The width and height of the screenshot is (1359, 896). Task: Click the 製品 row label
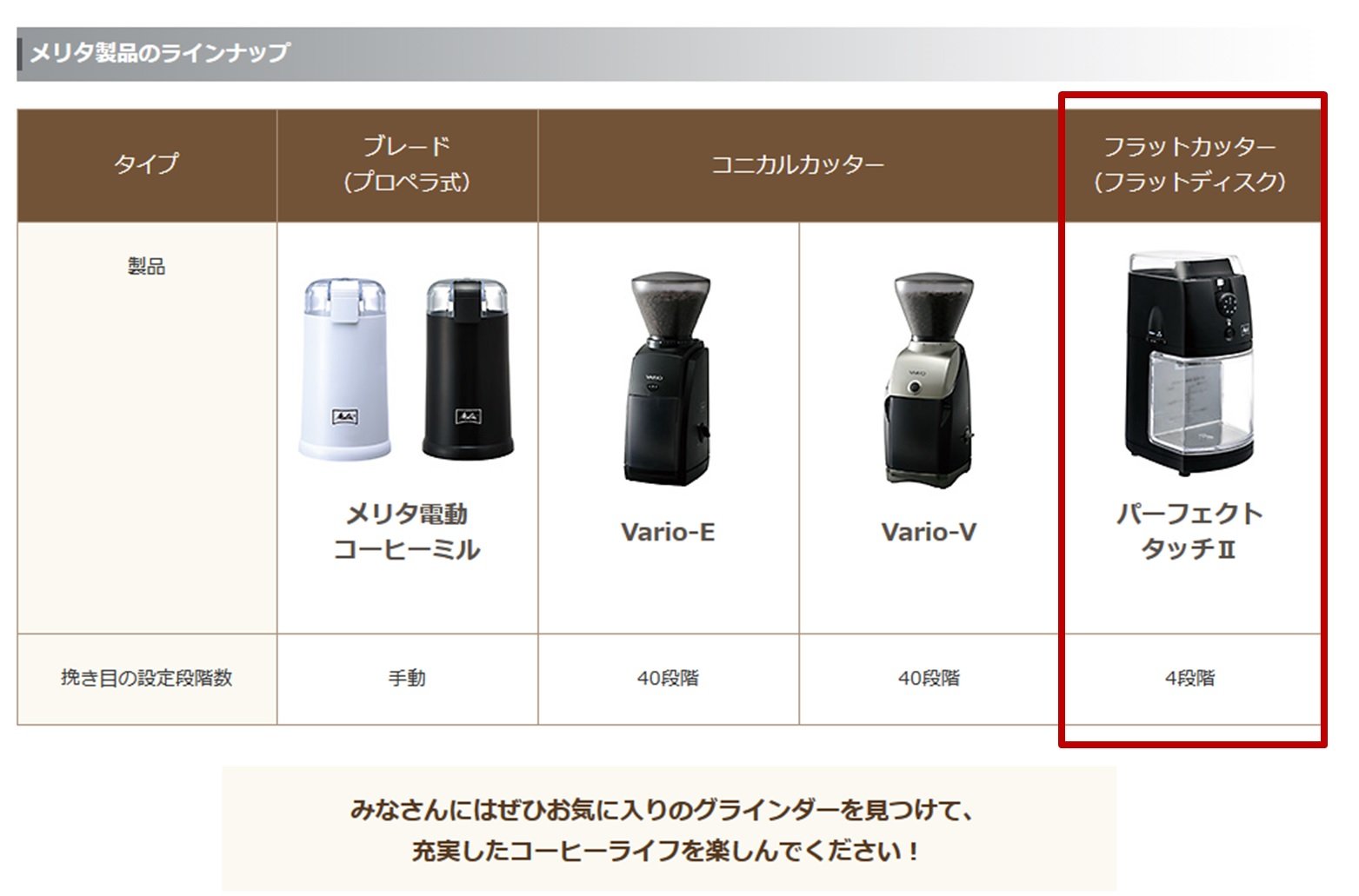point(146,266)
